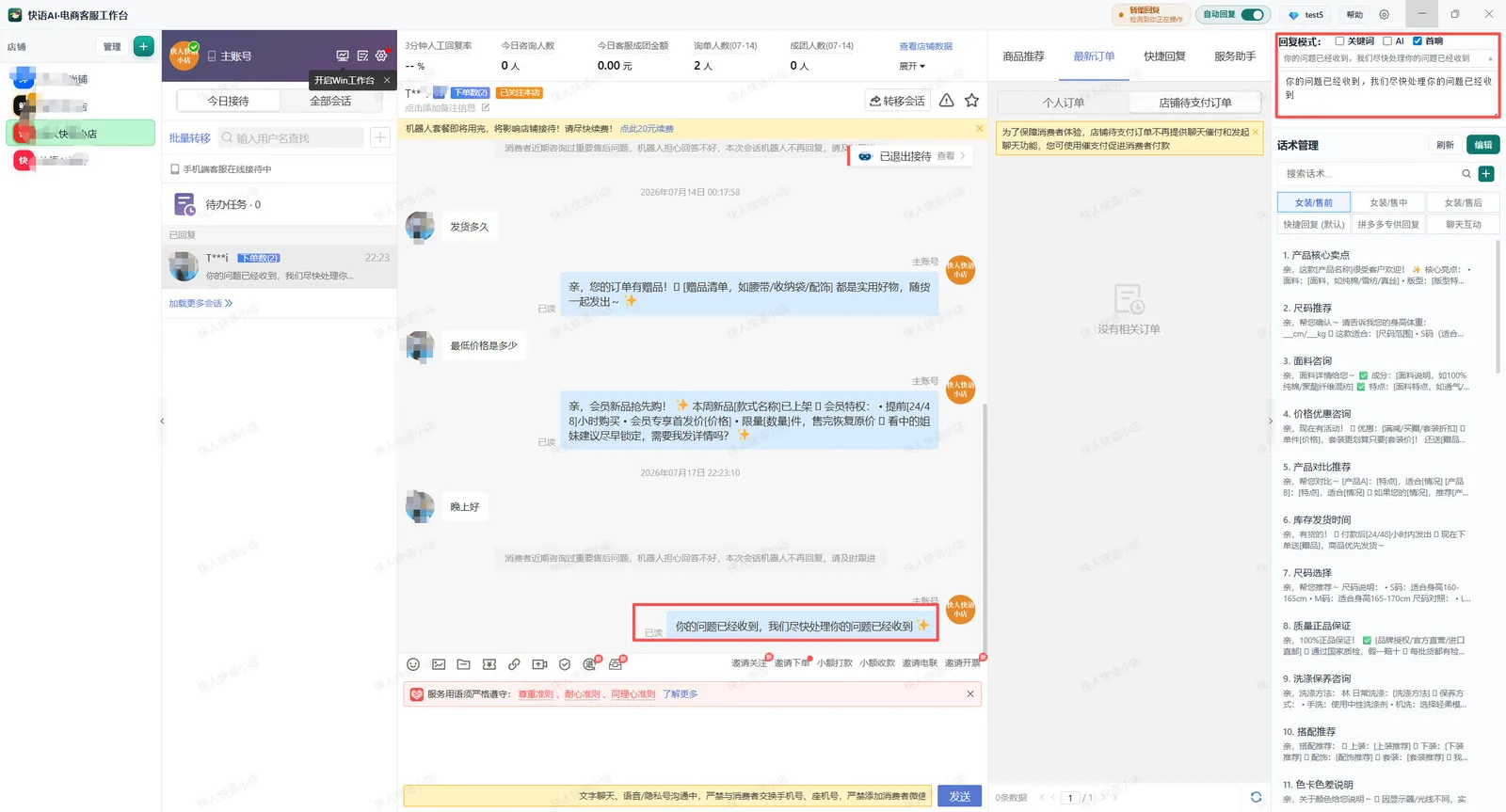Click the green plus beside 搜索话术 field
The width and height of the screenshot is (1506, 812).
click(x=1486, y=173)
